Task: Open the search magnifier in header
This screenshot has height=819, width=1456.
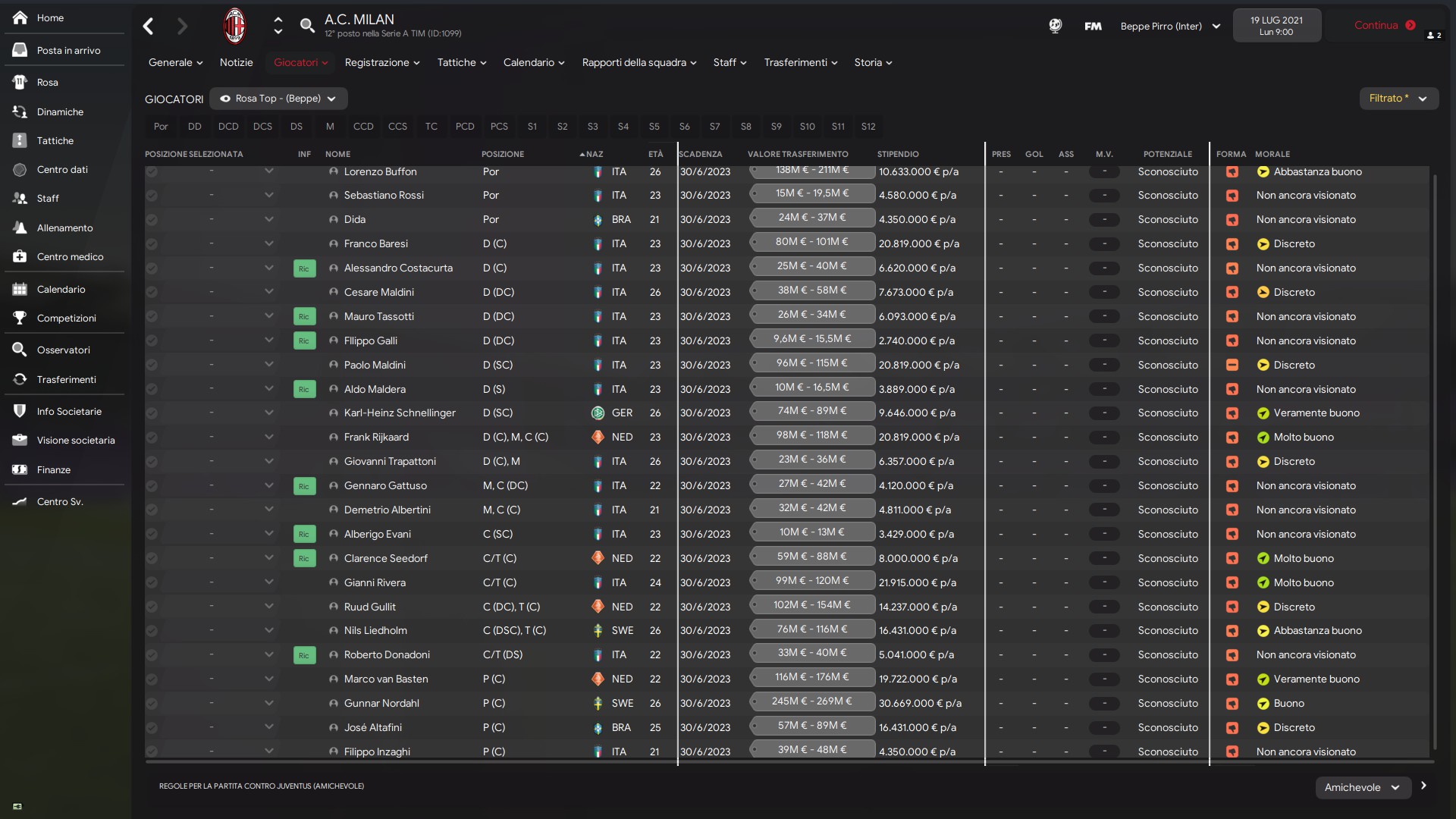Action: coord(307,26)
